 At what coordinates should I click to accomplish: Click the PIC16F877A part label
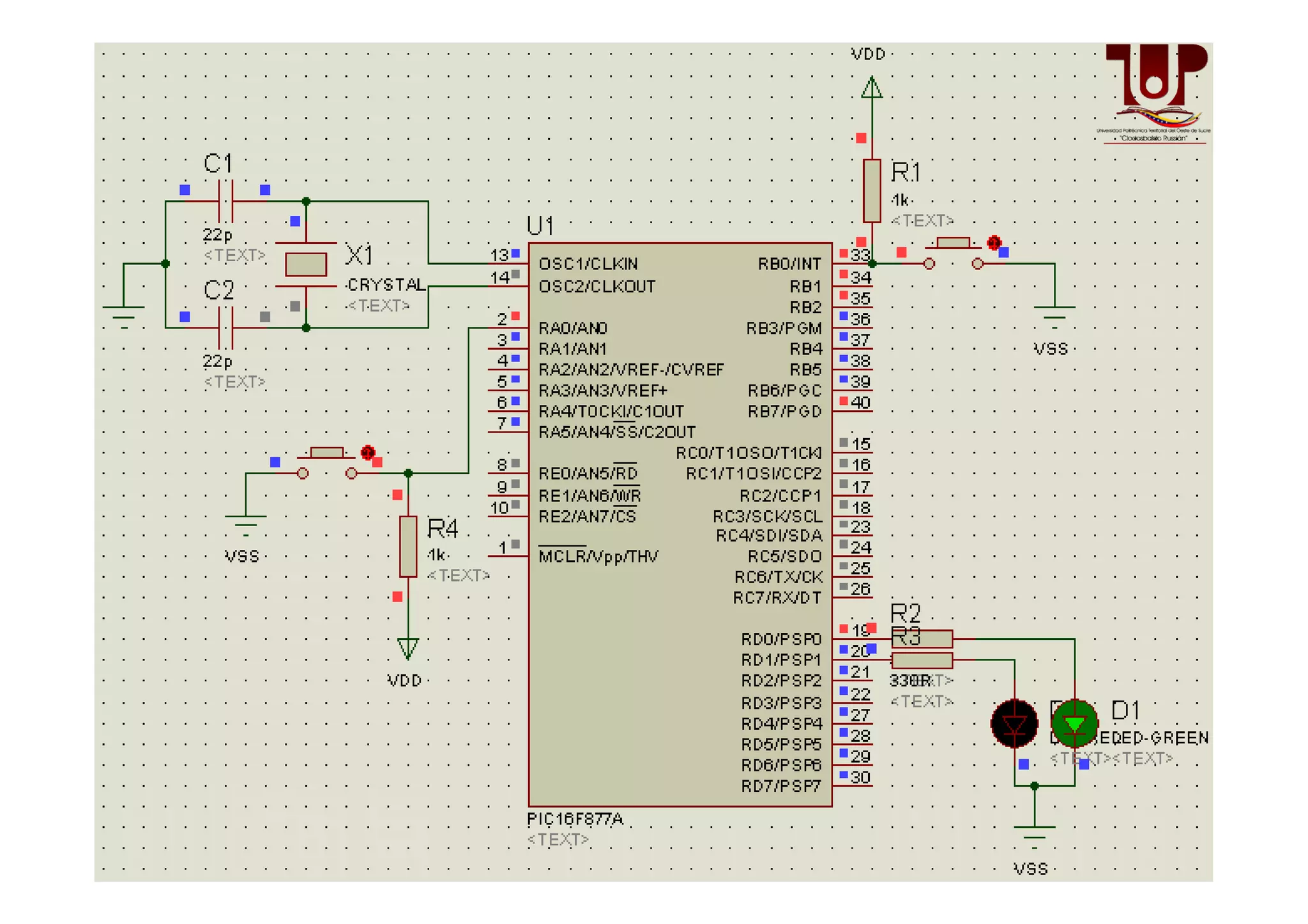tap(575, 819)
